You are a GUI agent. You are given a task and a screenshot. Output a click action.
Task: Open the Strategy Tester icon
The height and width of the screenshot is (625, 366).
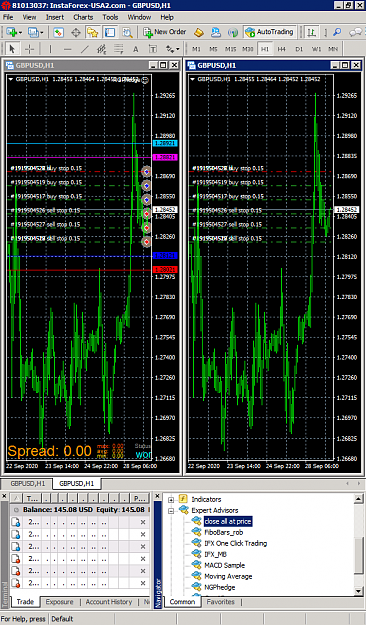pos(127,32)
